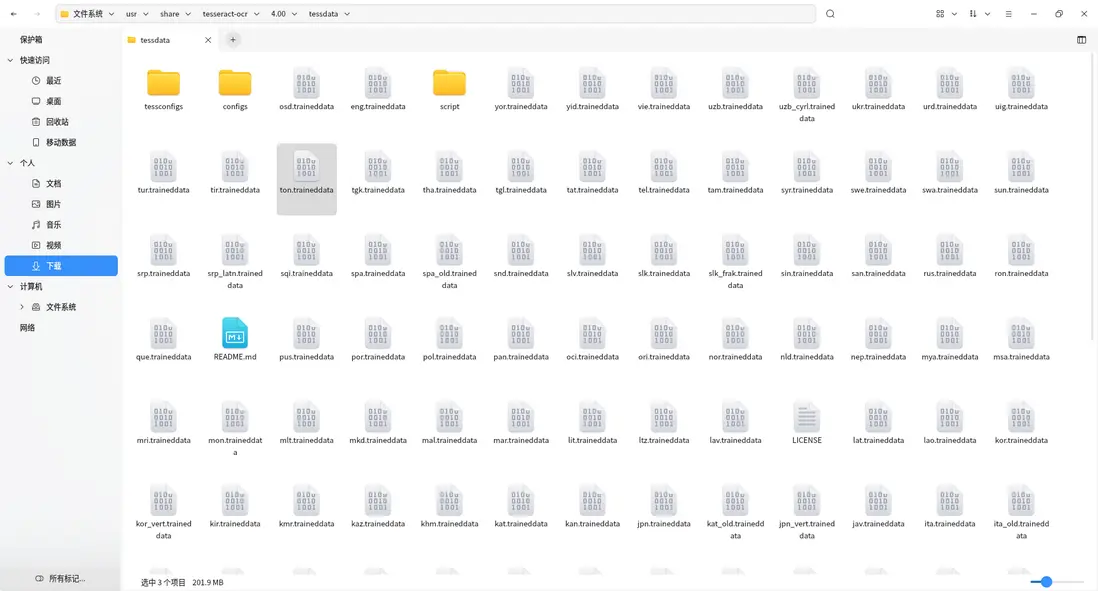Select the ukr.traineddata file icon

point(878,83)
